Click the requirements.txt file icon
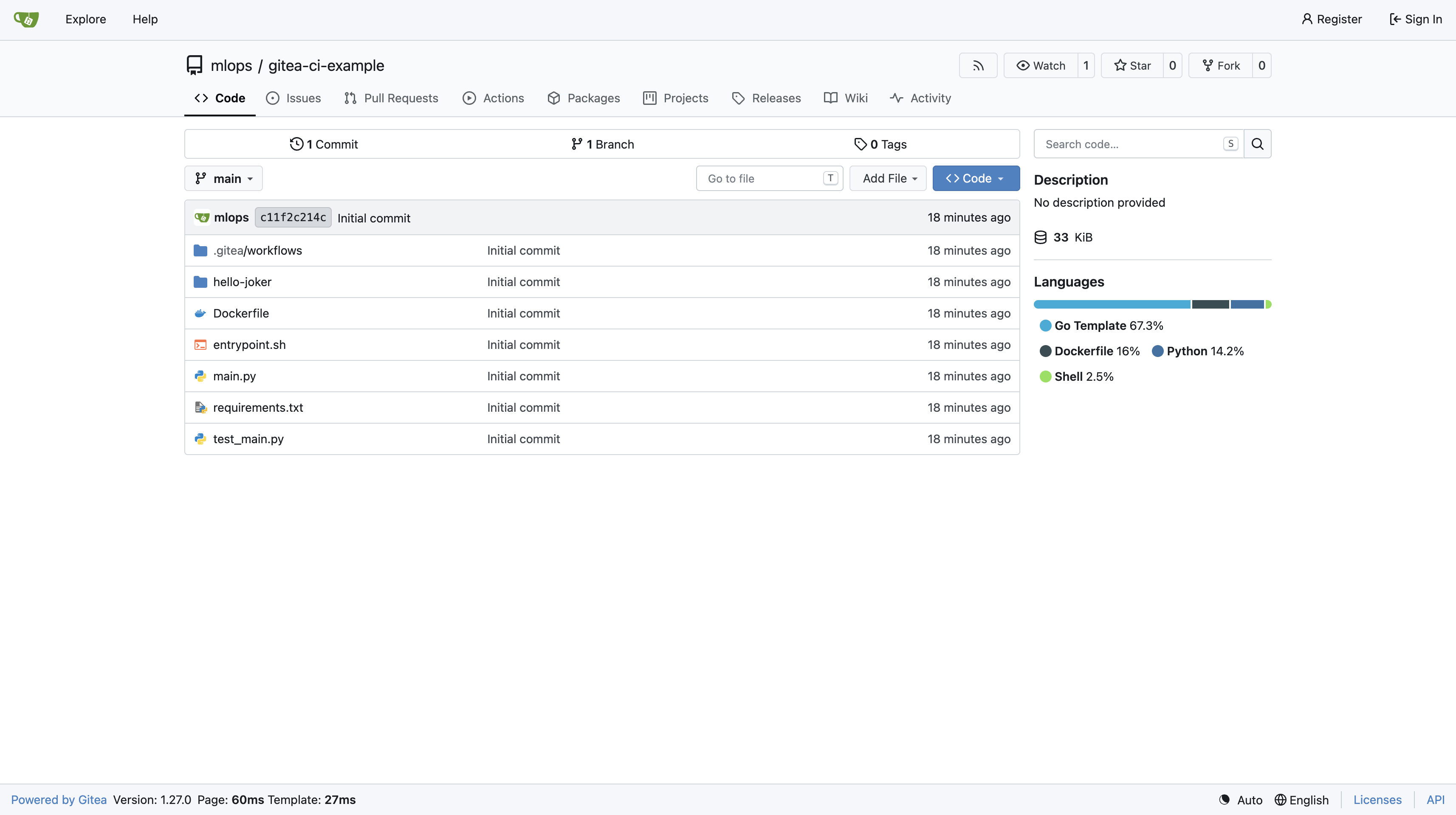The height and width of the screenshot is (815, 1456). tap(200, 408)
